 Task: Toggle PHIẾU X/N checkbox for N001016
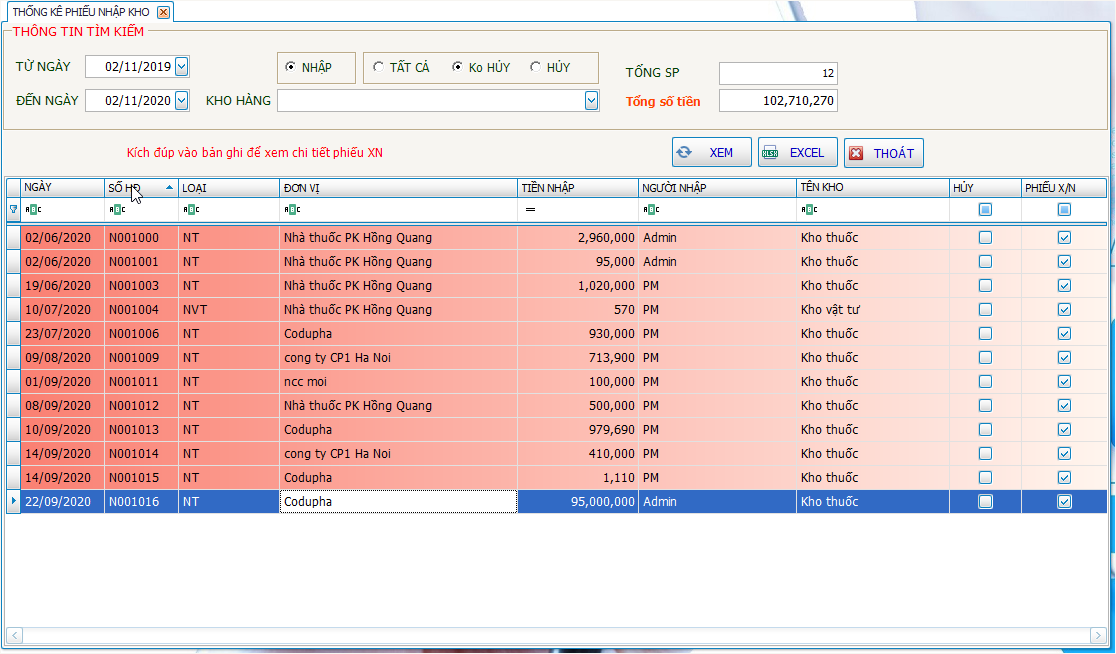(1064, 502)
